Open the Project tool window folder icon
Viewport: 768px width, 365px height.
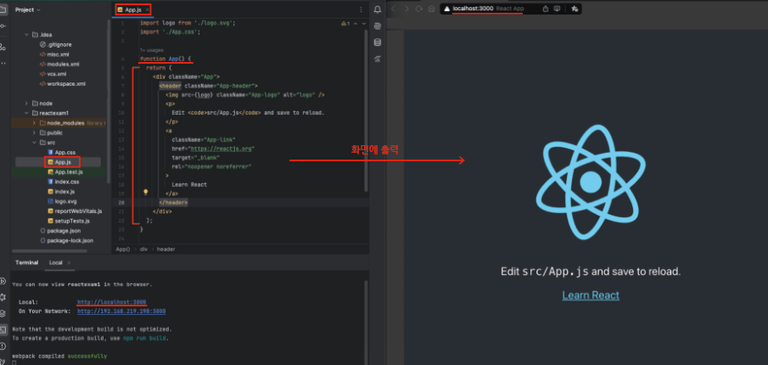[2, 9]
